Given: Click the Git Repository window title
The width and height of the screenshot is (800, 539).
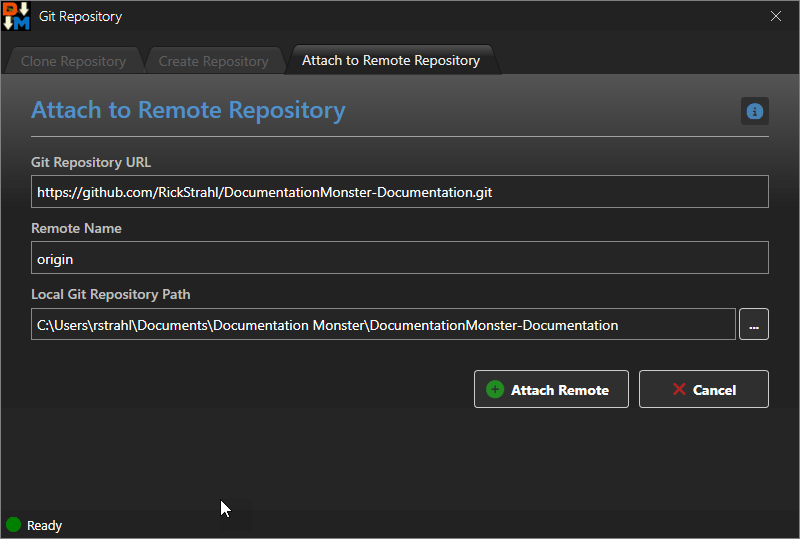Looking at the screenshot, I should [x=81, y=16].
